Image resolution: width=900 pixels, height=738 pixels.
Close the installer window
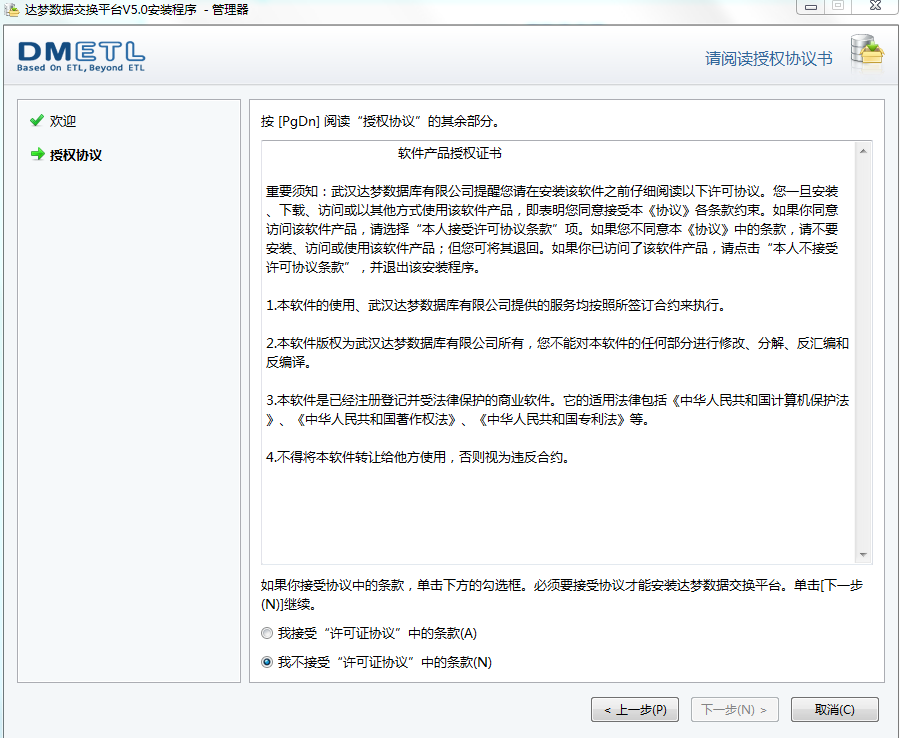[875, 6]
